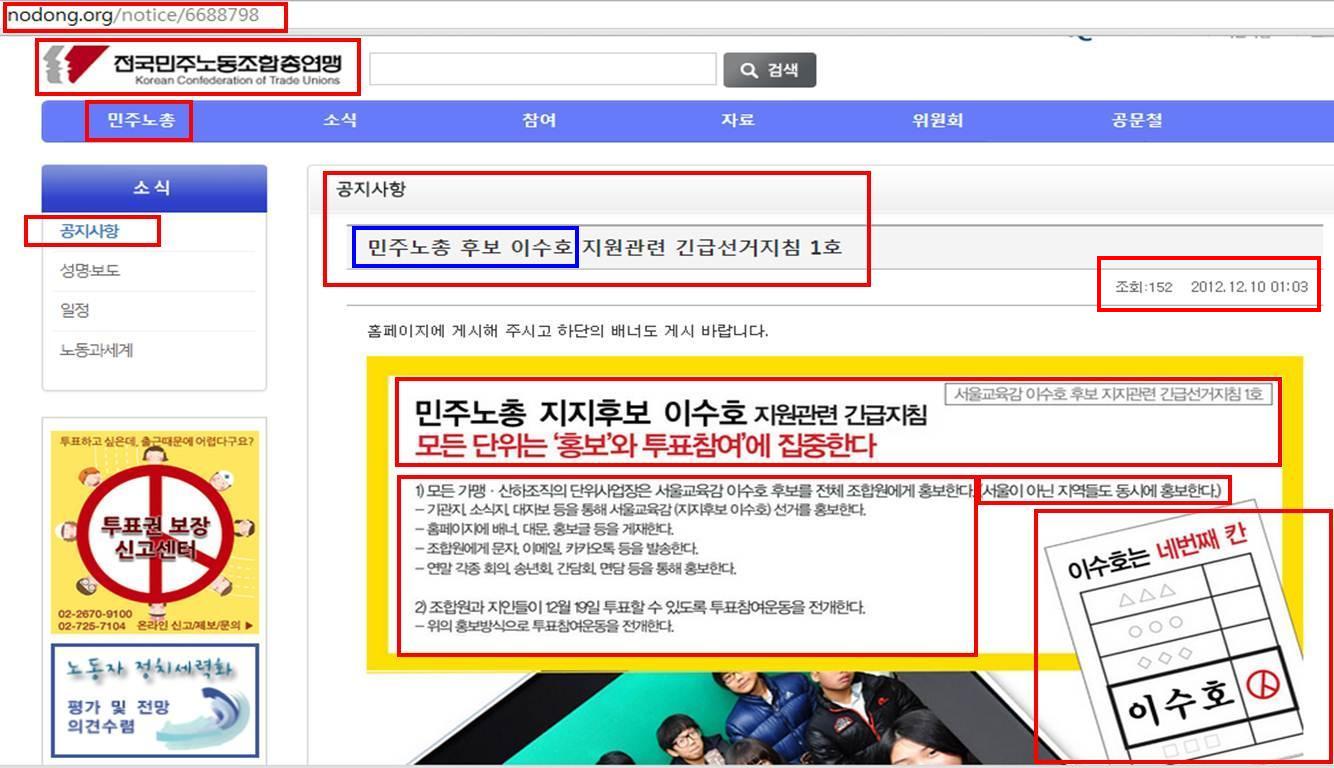Viewport: 1334px width, 768px height.
Task: Click the 서울교육감 이수호 후보 label box
Action: [1108, 394]
